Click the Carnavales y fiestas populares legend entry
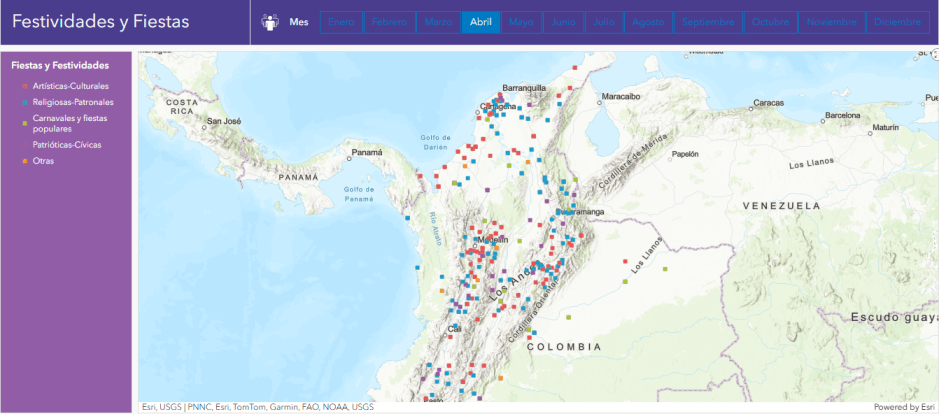 tap(68, 123)
